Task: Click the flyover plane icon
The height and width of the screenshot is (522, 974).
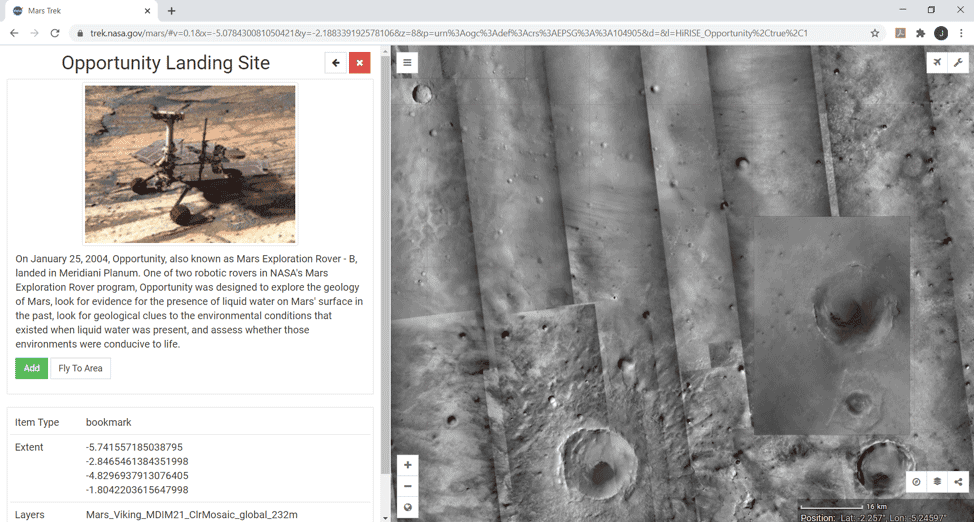Action: (937, 62)
